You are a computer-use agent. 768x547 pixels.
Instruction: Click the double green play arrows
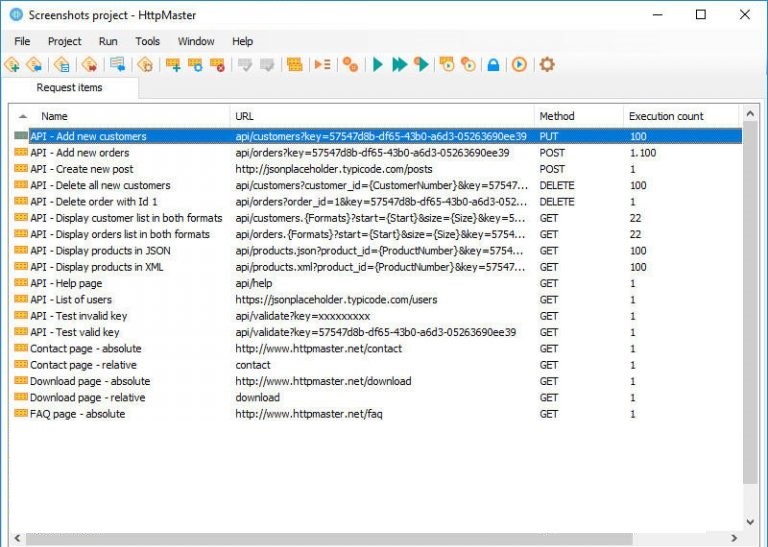tap(400, 64)
